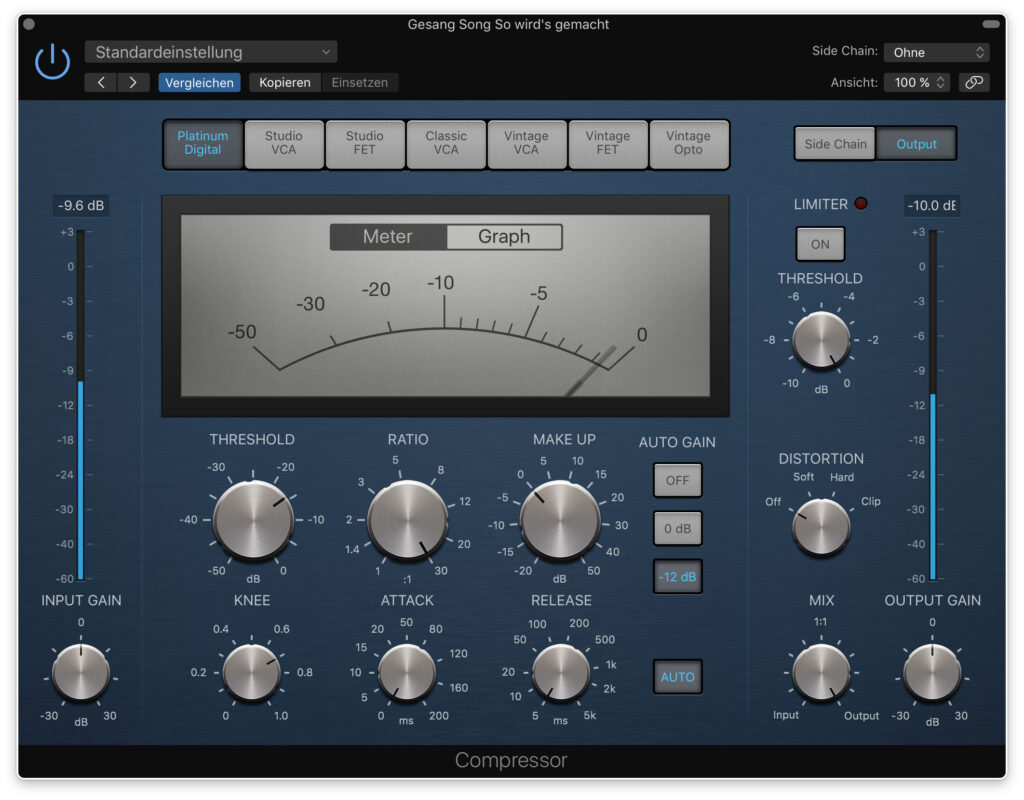Click the Vergleichen button
Viewport: 1024px width, 800px height.
click(x=199, y=82)
